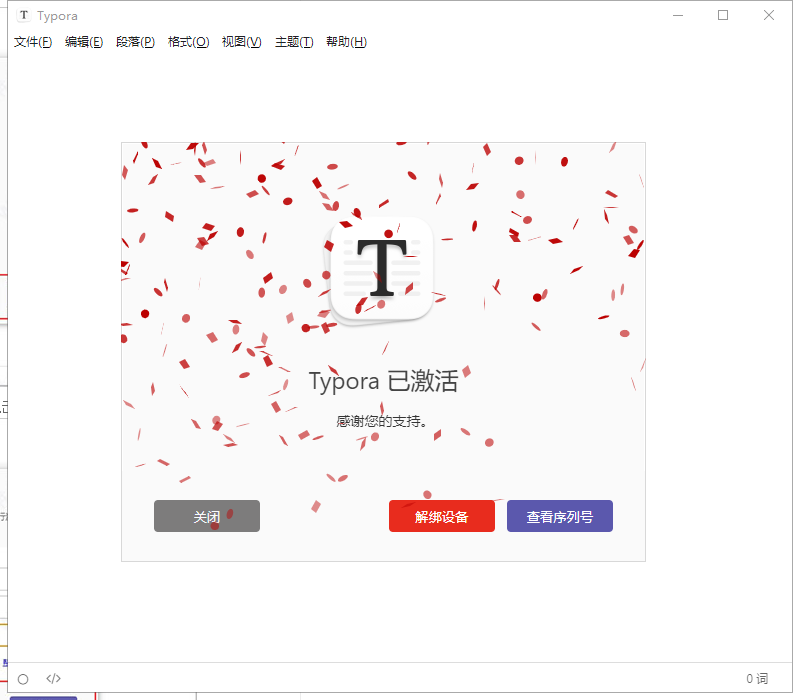Click the red 解绑设备 button
The width and height of the screenshot is (800, 700).
(x=442, y=516)
